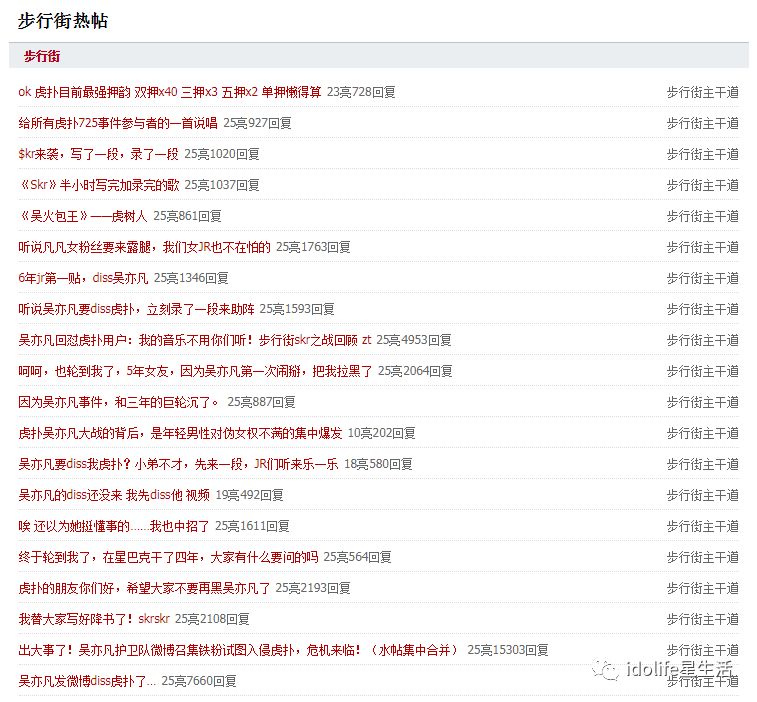Click 步行街主干道 beside '写好降书了' post

tap(702, 619)
